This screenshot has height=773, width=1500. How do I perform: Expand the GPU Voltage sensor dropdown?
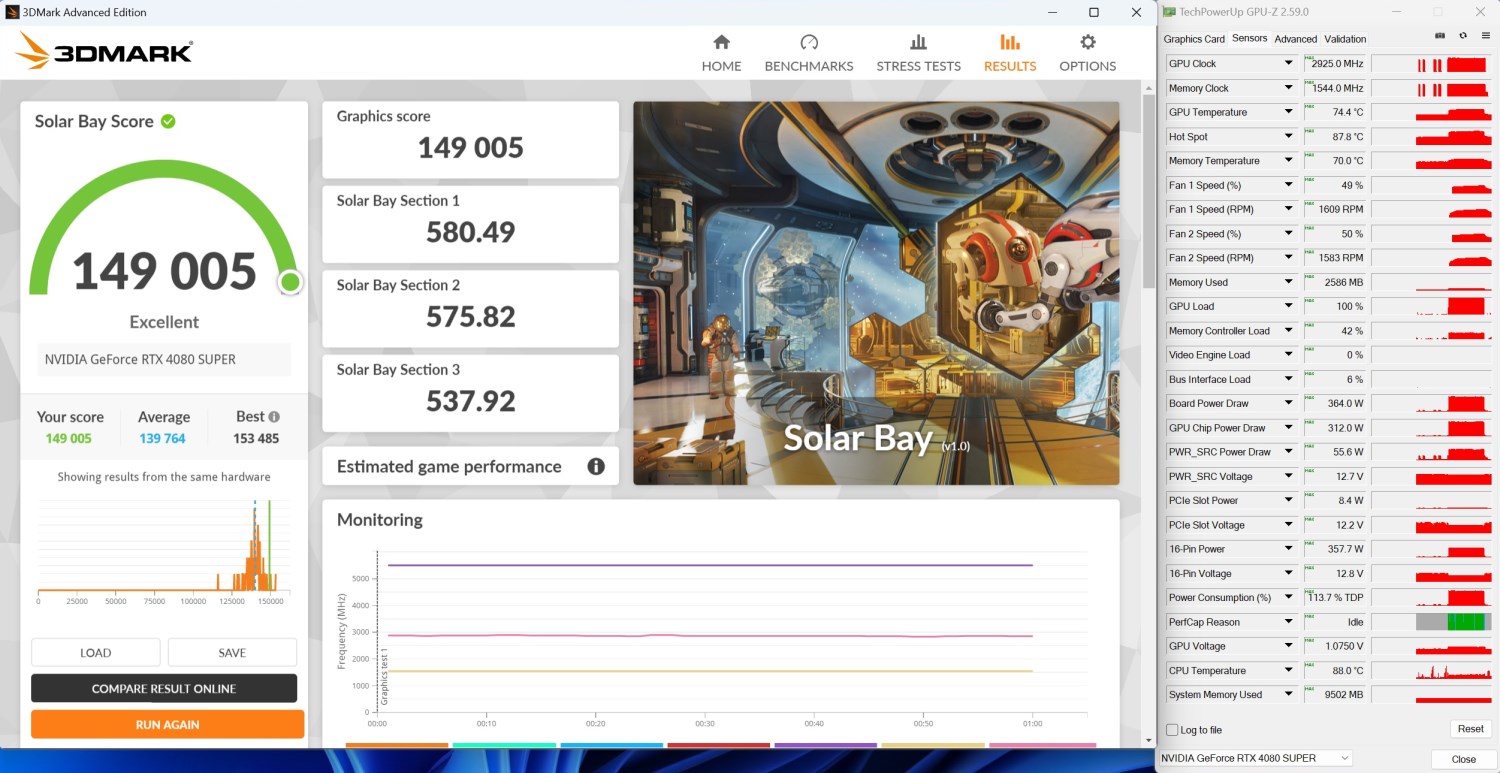point(1289,646)
